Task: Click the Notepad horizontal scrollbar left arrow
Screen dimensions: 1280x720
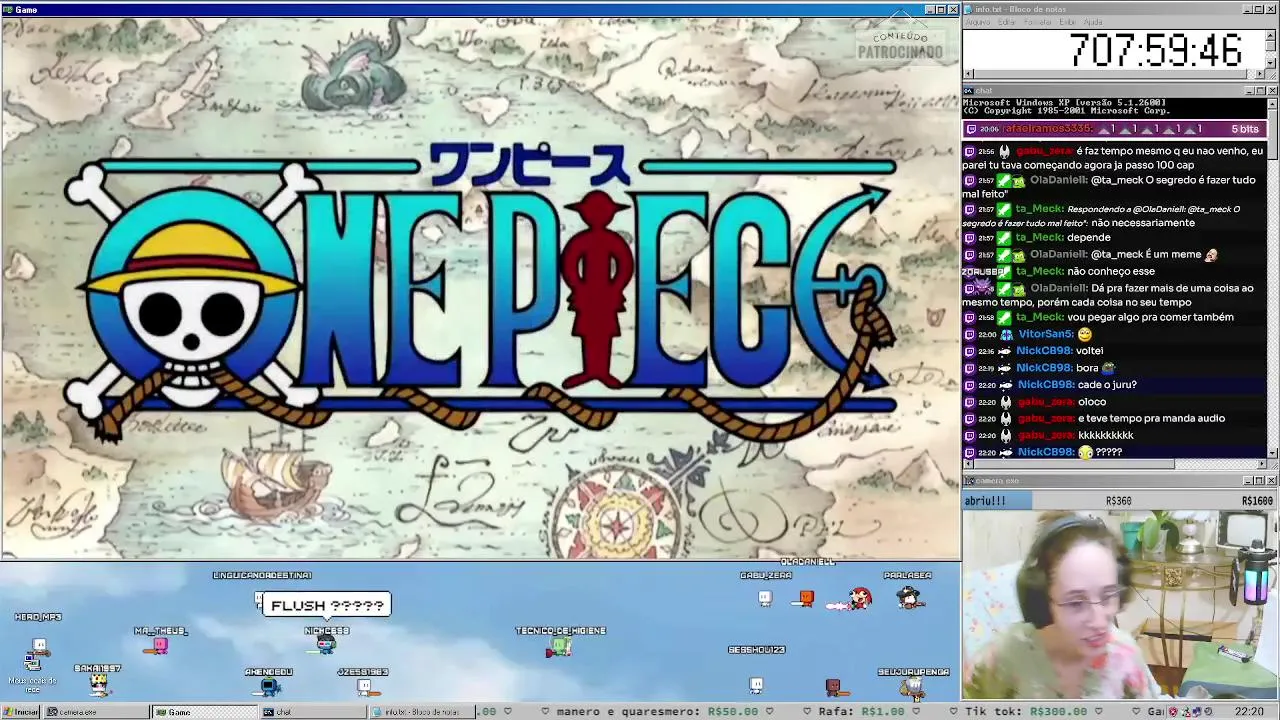Action: tap(968, 74)
